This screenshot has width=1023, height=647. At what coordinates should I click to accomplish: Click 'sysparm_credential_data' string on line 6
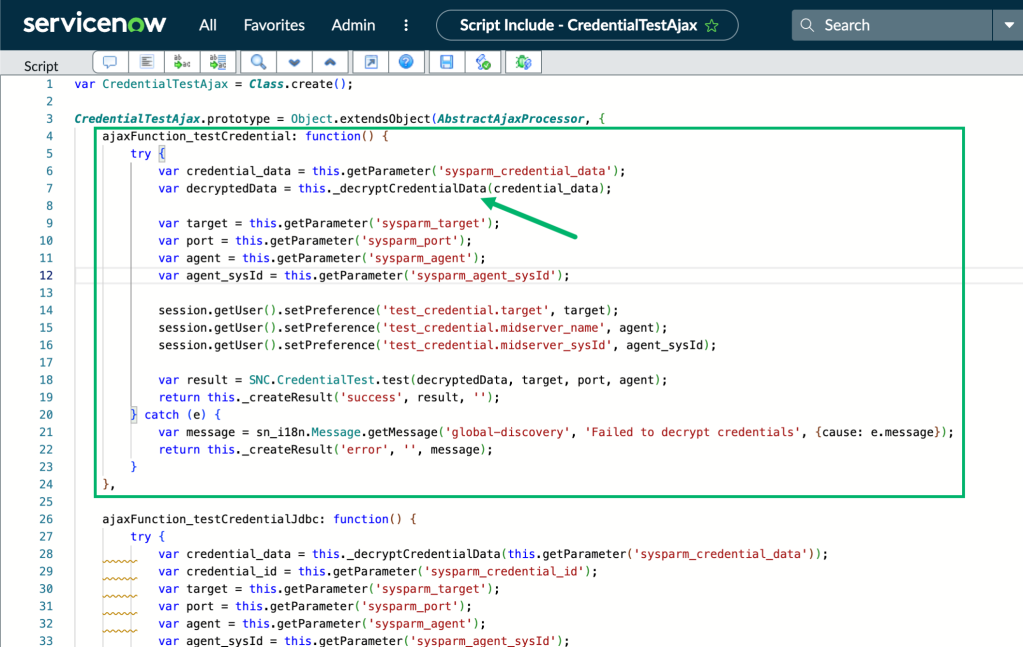tap(527, 171)
